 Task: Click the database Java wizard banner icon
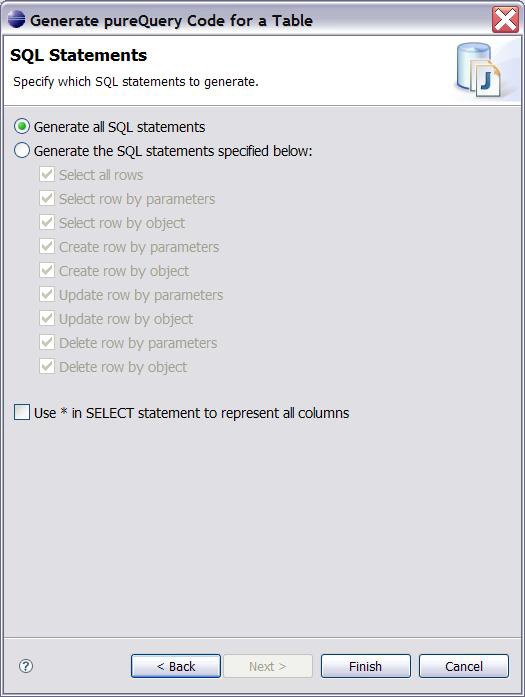(478, 70)
